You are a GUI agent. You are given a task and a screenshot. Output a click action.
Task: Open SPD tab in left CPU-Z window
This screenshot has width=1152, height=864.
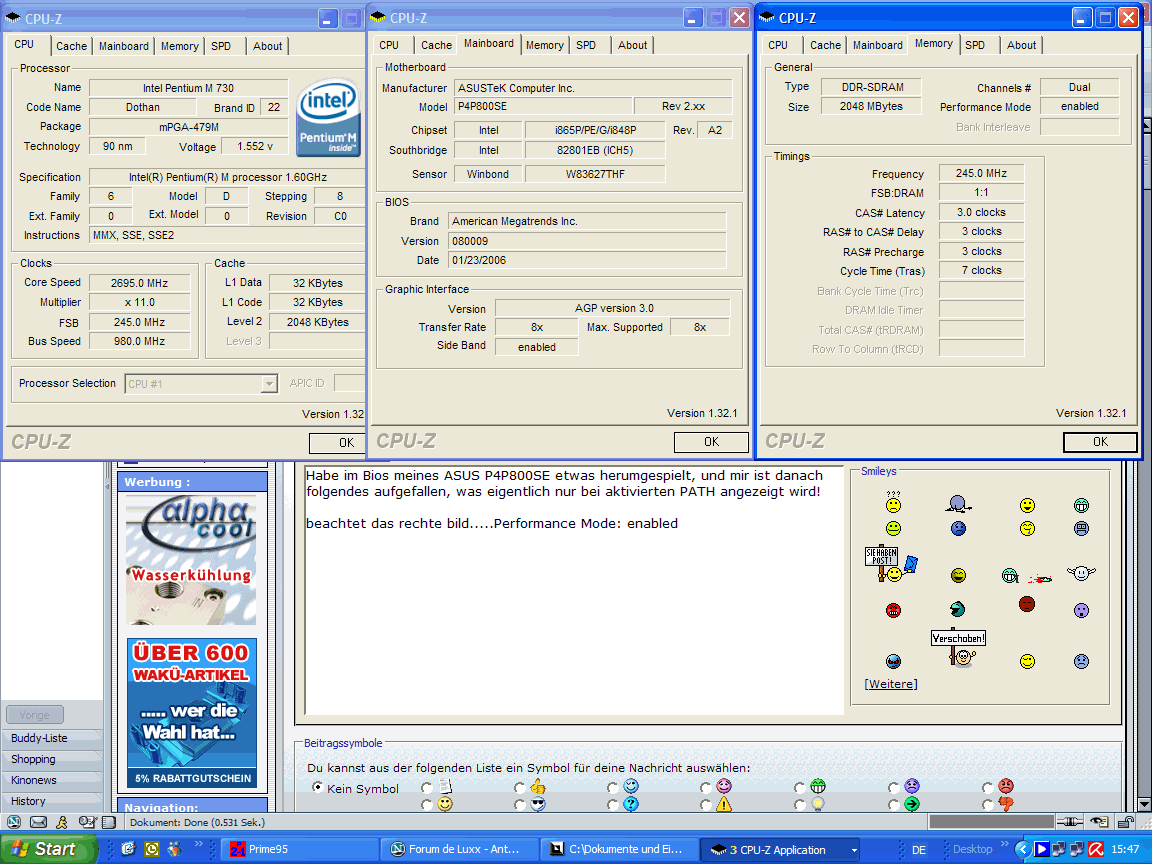pyautogui.click(x=221, y=46)
